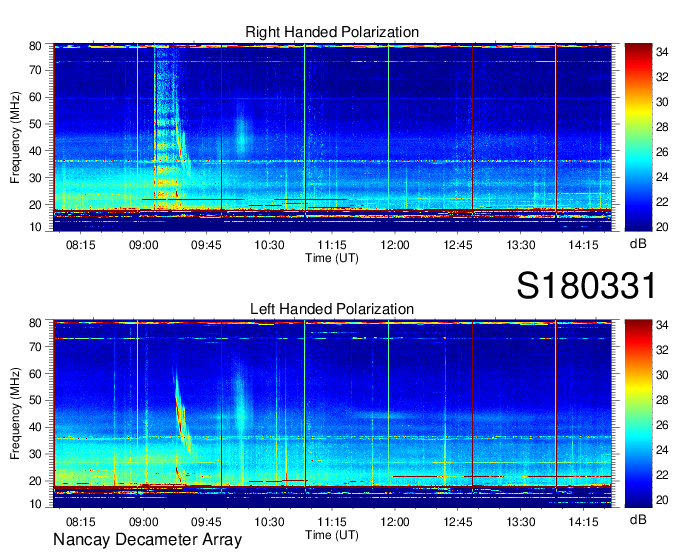Click the 28 dB value on Right Handed colorbar
This screenshot has height=552, width=680.
click(x=662, y=127)
